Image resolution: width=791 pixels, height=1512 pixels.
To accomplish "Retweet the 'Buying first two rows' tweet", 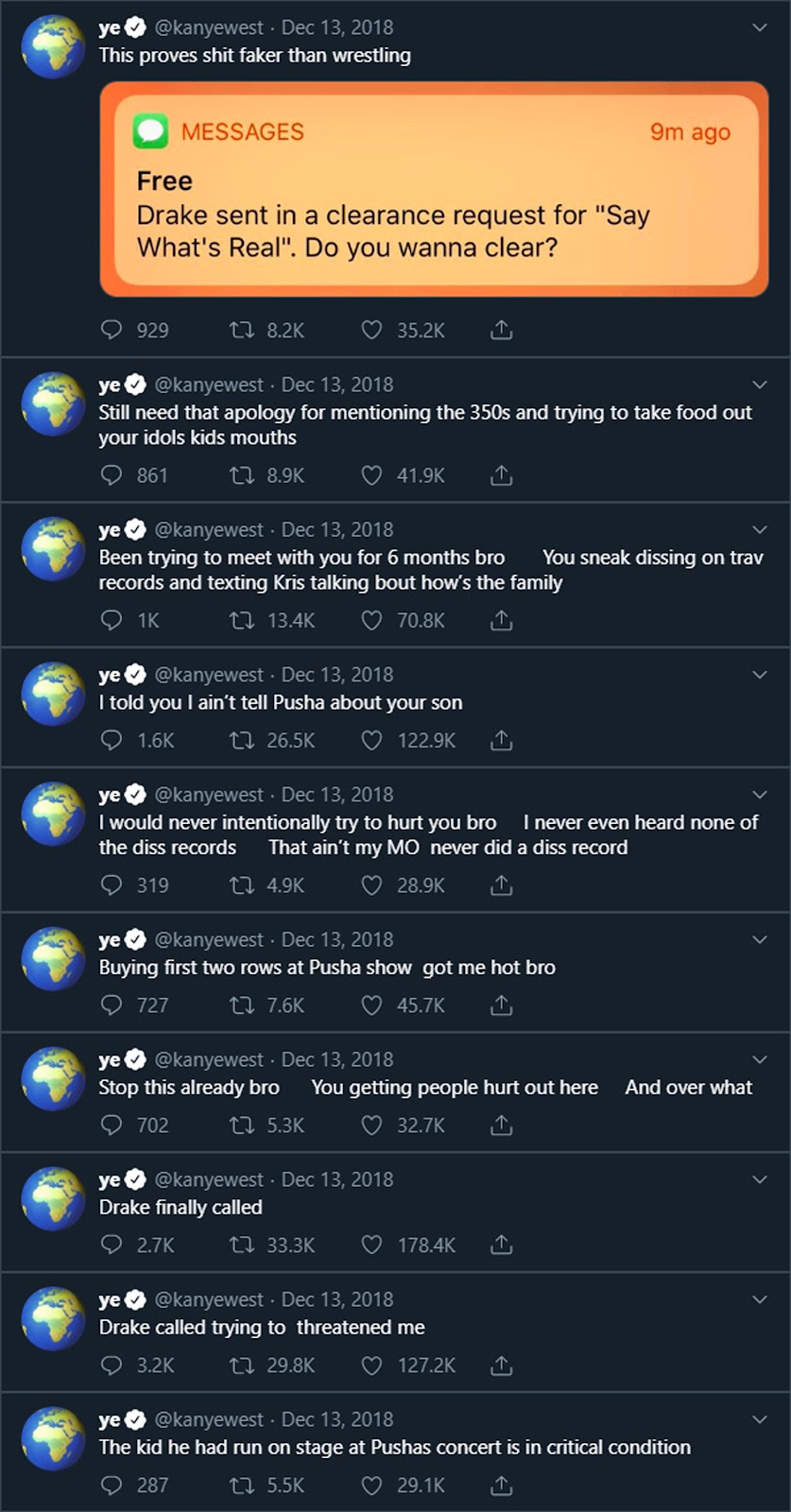I will [x=242, y=1005].
